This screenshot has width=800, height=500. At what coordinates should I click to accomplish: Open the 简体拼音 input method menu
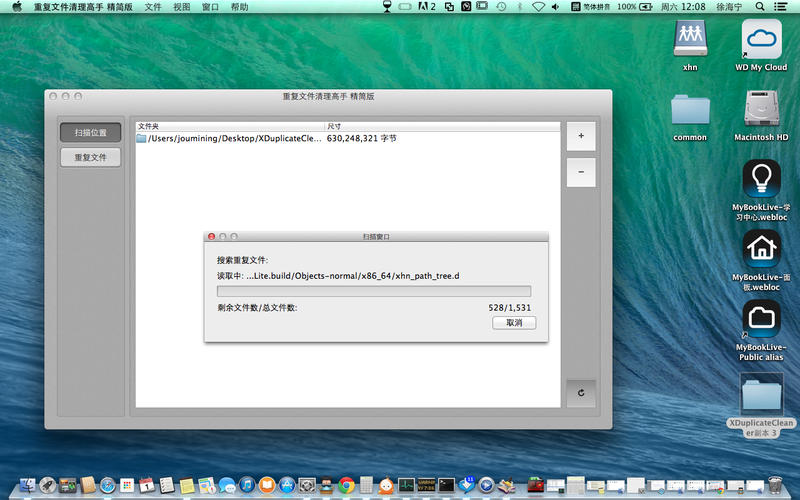(x=590, y=7)
